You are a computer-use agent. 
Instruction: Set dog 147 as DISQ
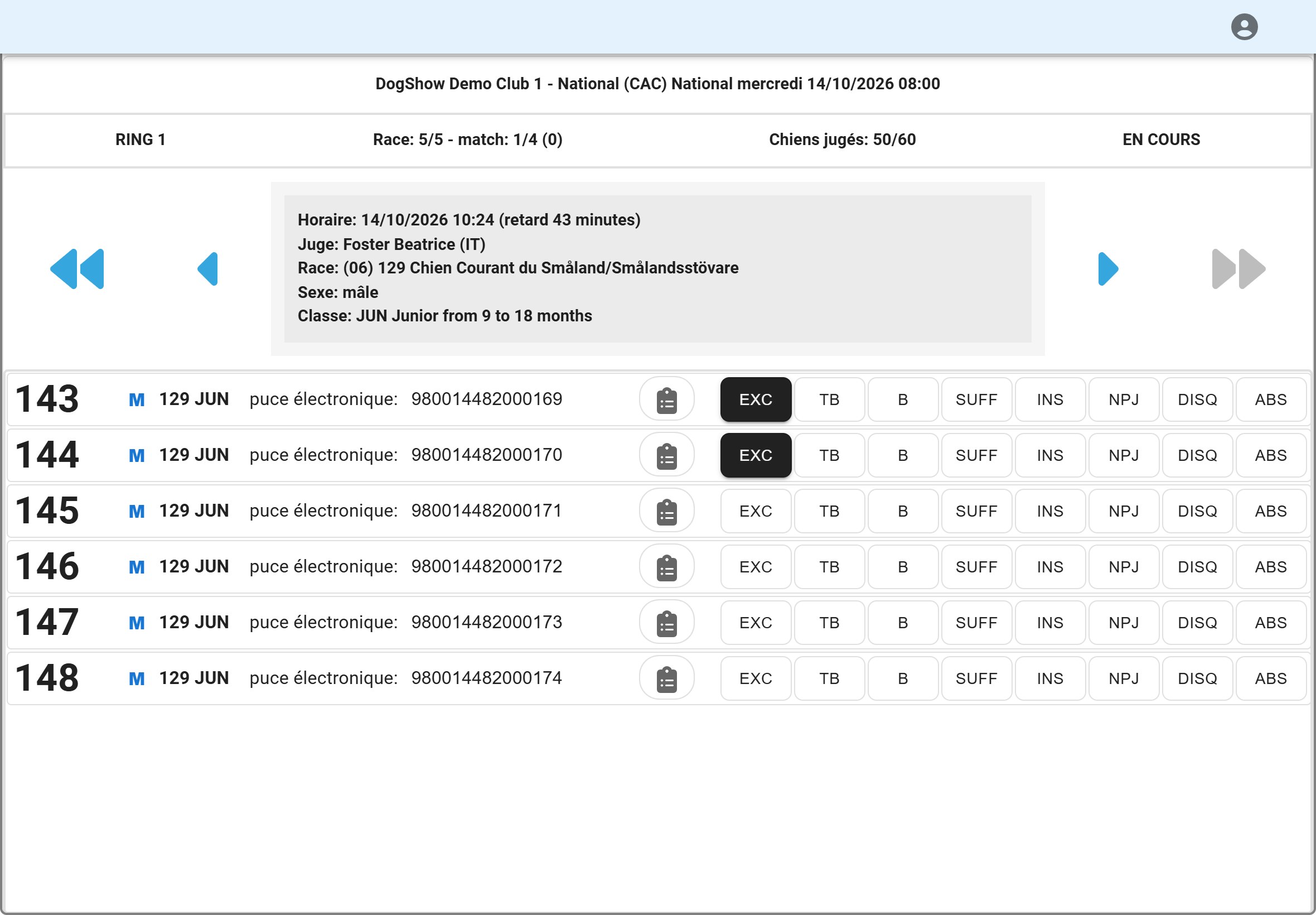1197,622
